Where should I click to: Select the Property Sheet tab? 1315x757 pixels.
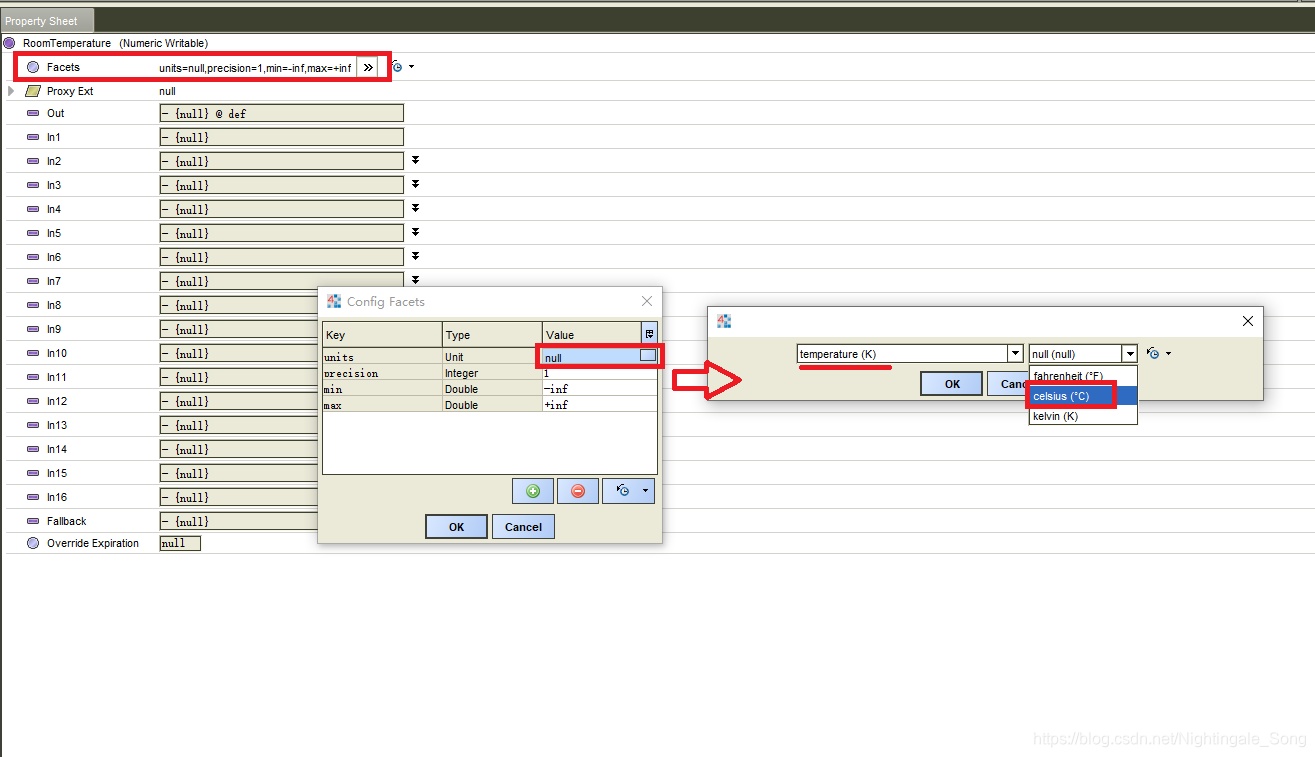point(47,20)
